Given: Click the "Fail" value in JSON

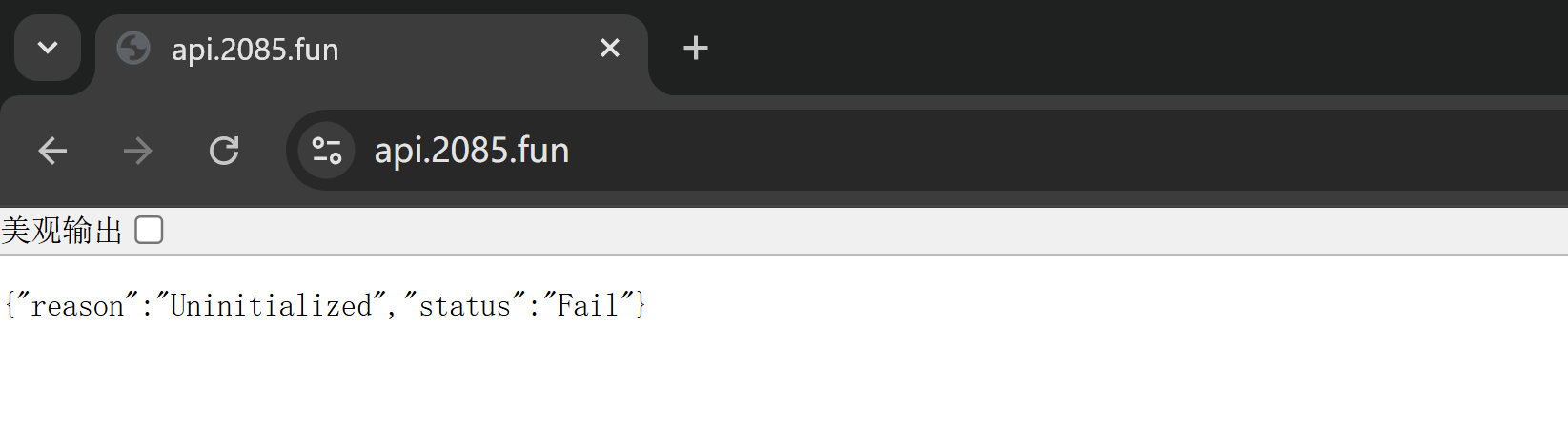Looking at the screenshot, I should 588,306.
